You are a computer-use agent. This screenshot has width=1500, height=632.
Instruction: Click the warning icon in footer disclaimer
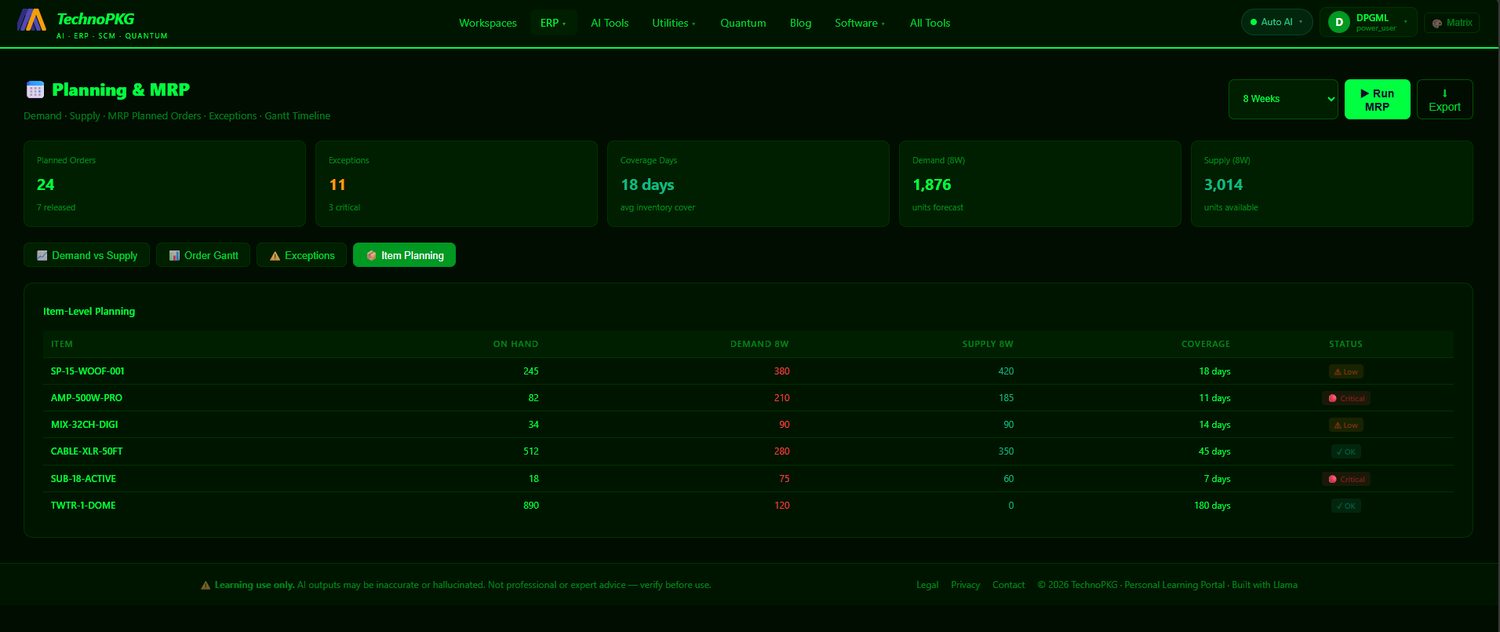pos(206,585)
